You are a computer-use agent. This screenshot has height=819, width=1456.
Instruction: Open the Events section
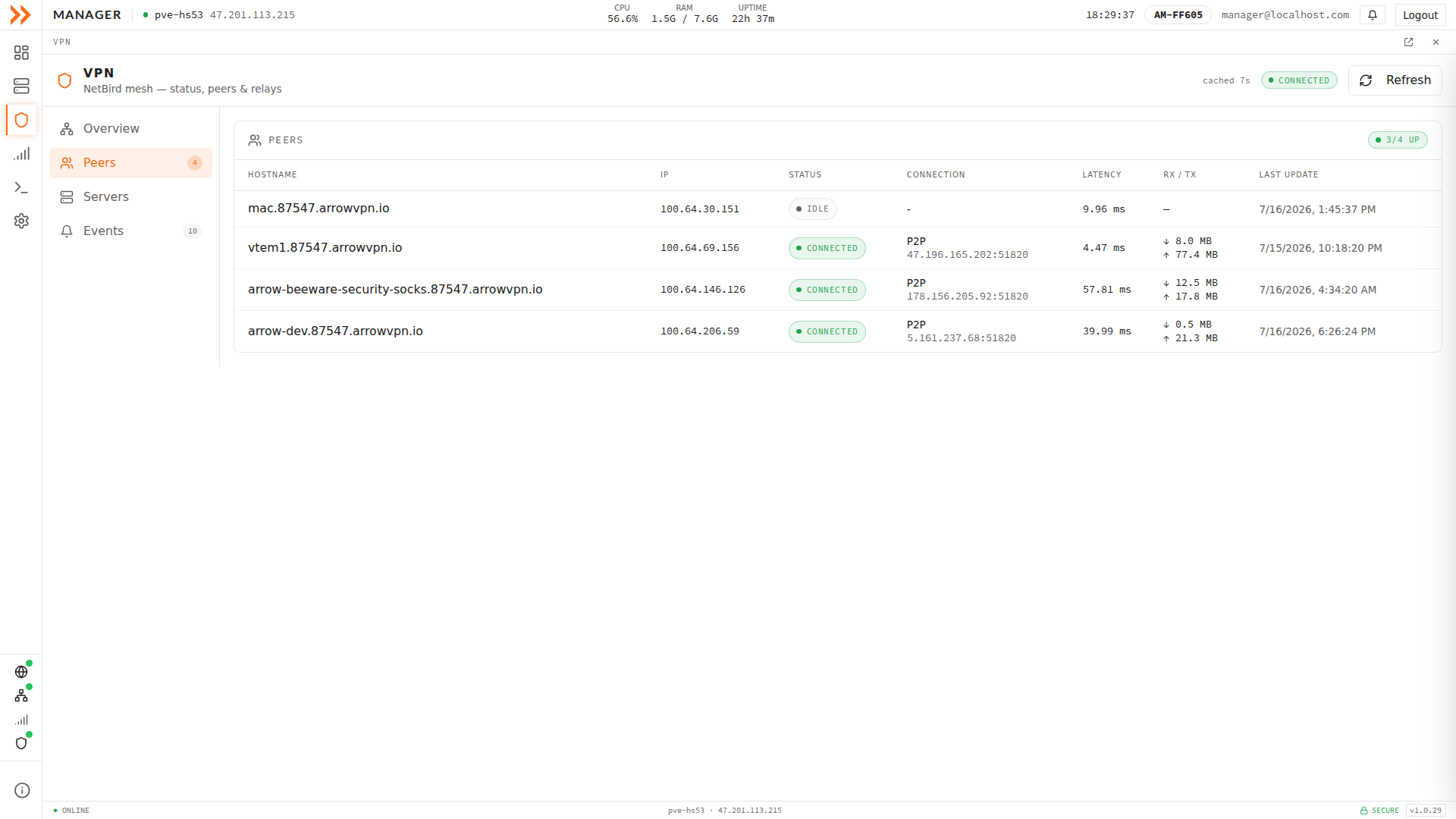tap(130, 231)
